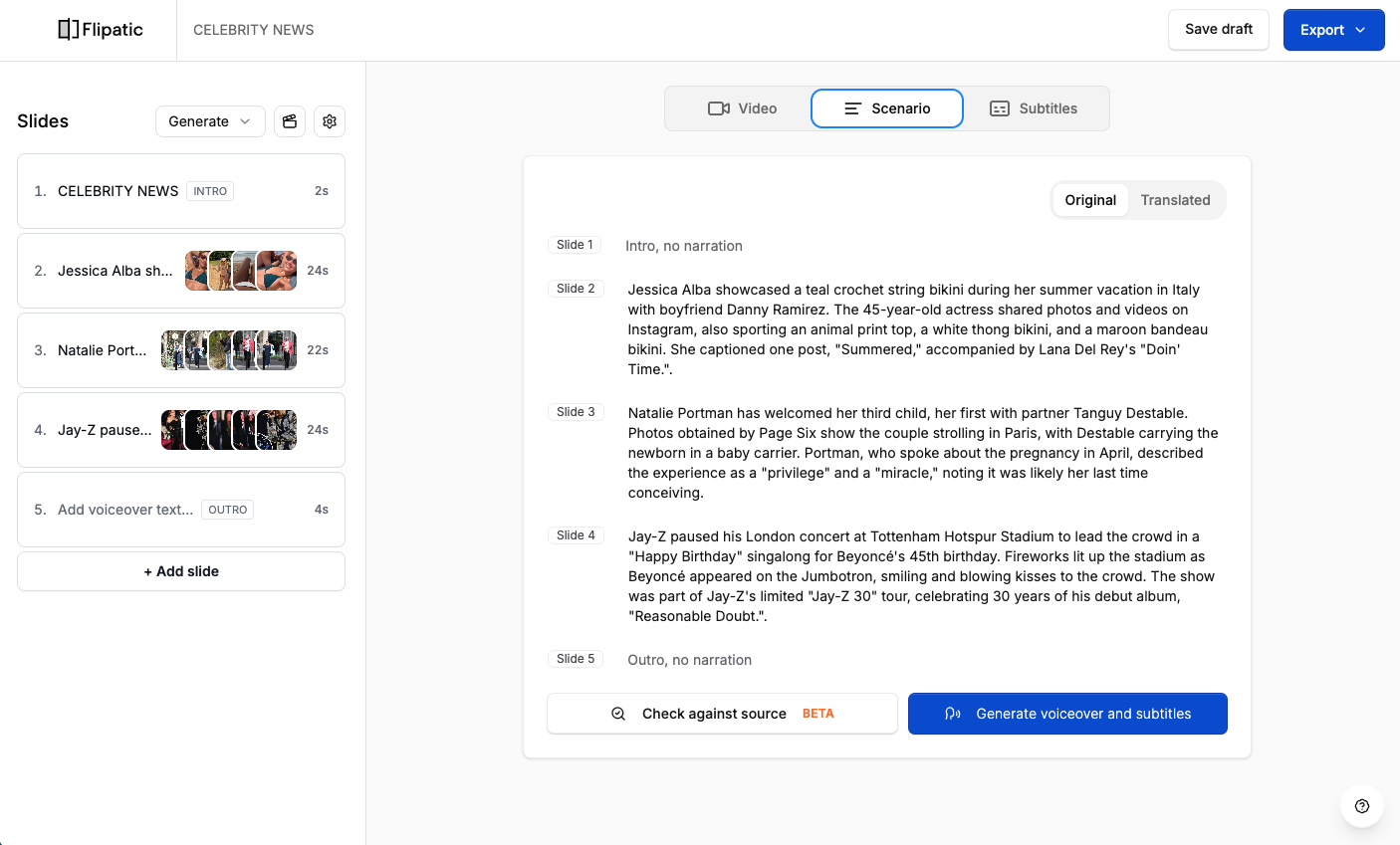
Task: Click the 4s duration on outro slide
Action: click(322, 510)
